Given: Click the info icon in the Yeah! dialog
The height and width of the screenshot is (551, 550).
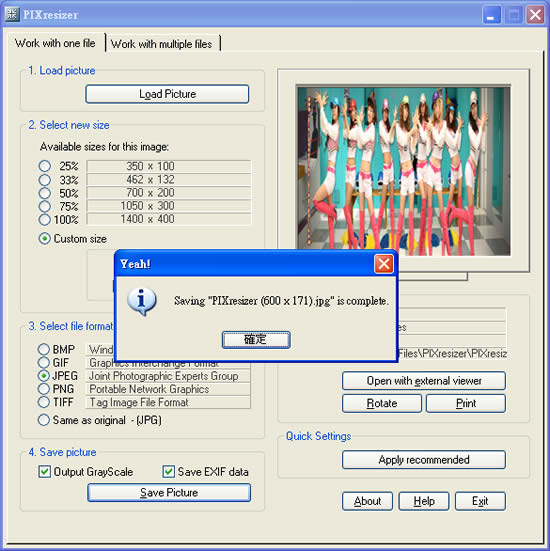Looking at the screenshot, I should coord(142,301).
